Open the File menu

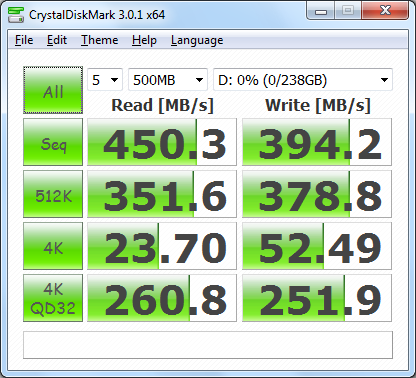[24, 40]
